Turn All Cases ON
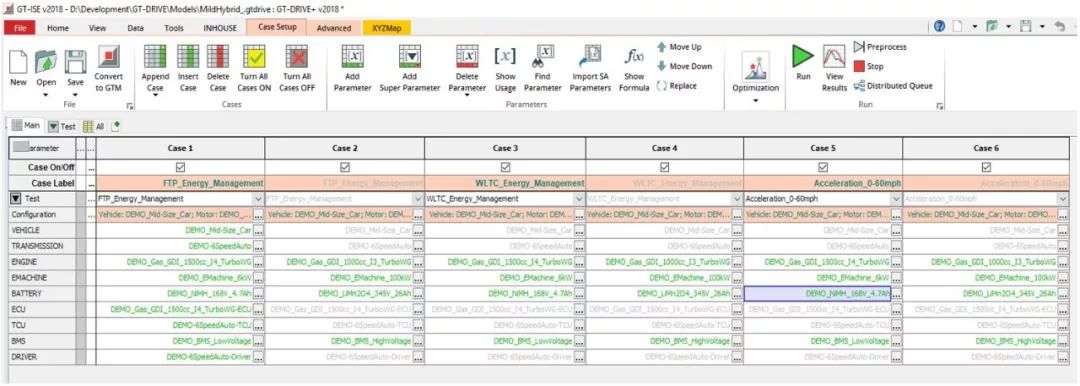The height and width of the screenshot is (386, 1080). [254, 69]
